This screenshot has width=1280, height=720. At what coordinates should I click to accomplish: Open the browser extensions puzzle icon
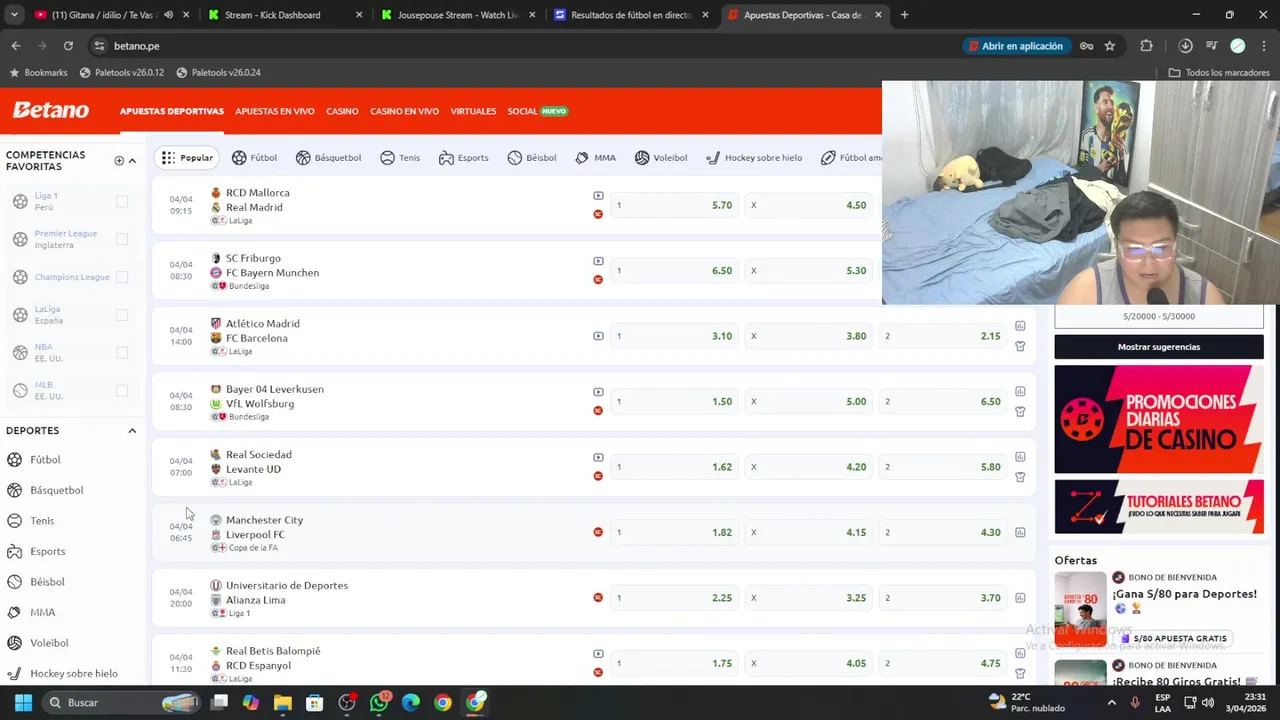1146,46
